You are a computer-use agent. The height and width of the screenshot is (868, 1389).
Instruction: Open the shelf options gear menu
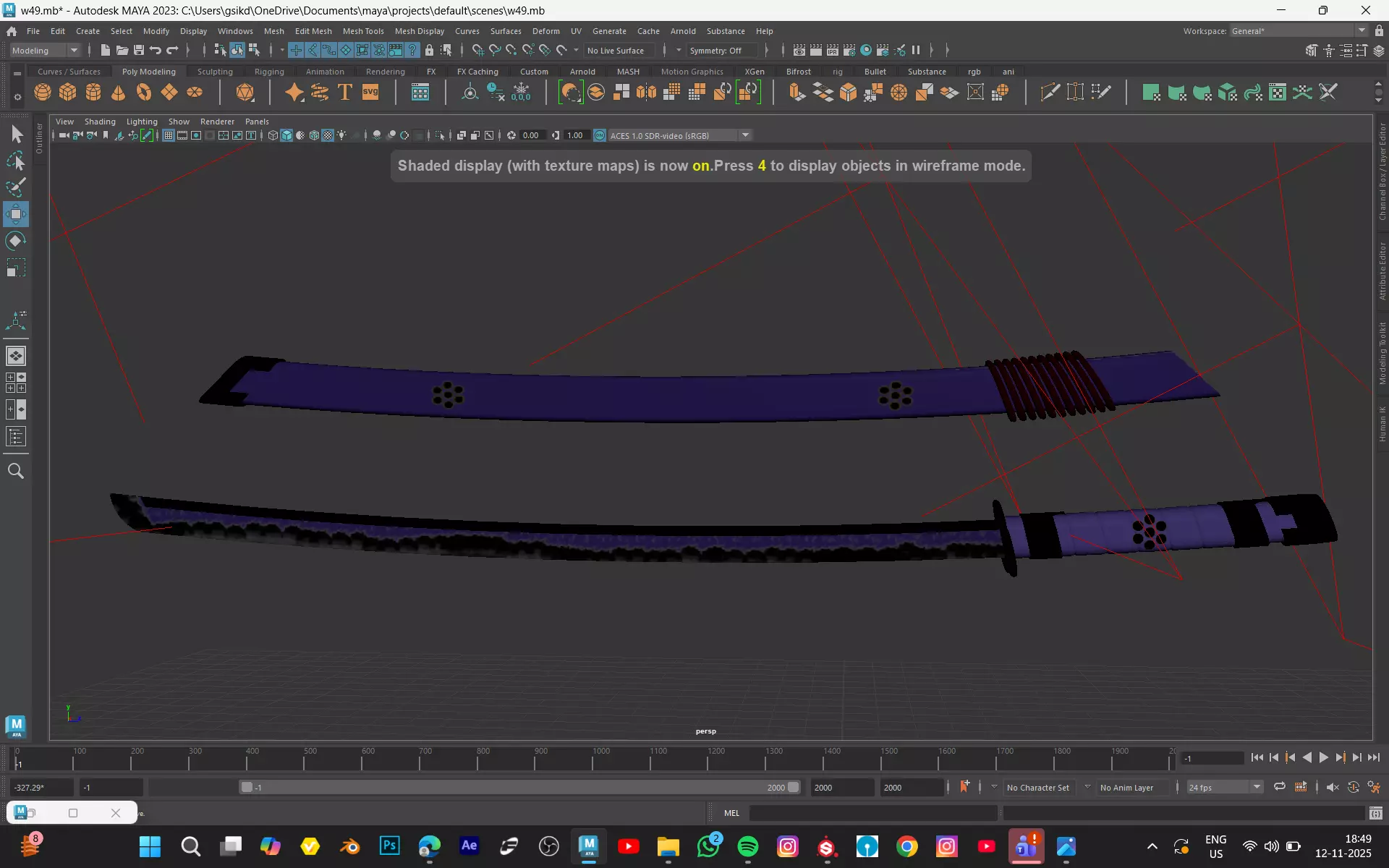point(17,96)
